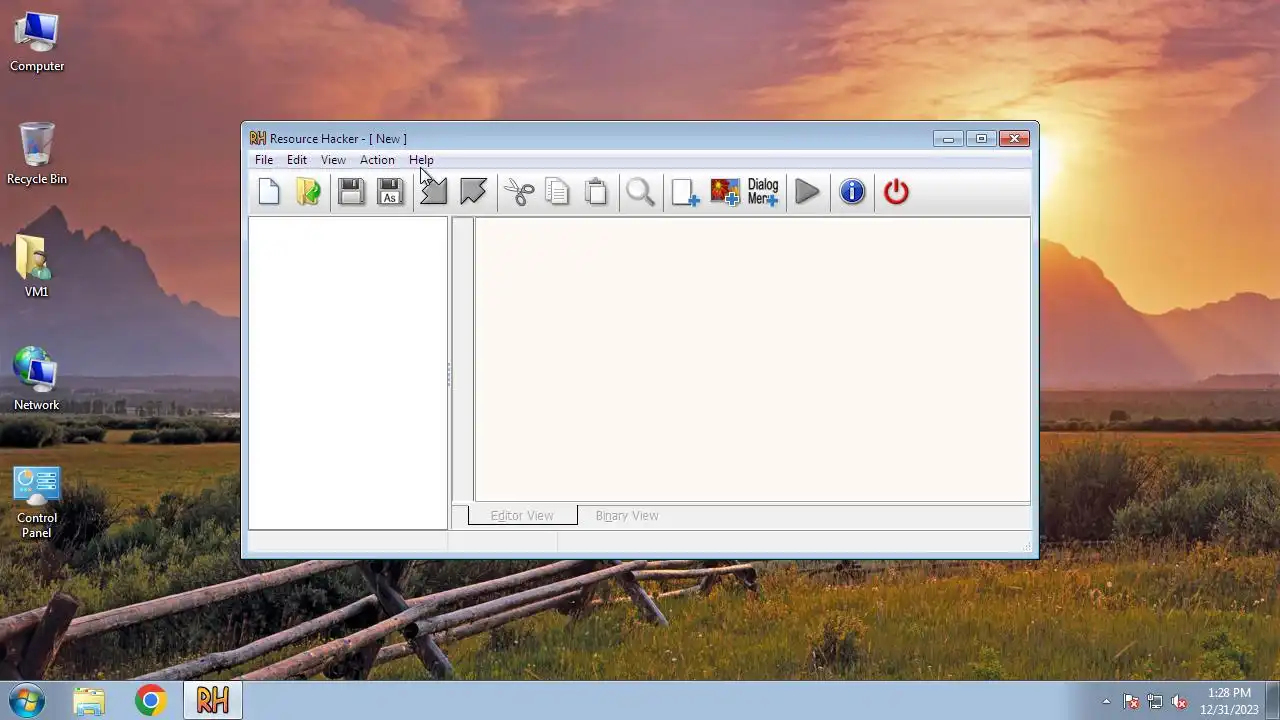Click the taskbar clock showing 1:28 PM
Screen dimensions: 1280x720
(1229, 701)
